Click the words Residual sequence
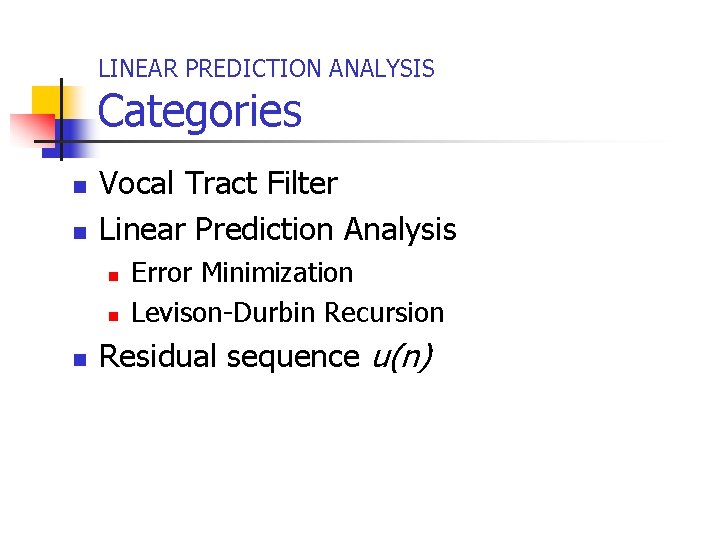Viewport: 720px width, 540px height. pos(230,356)
